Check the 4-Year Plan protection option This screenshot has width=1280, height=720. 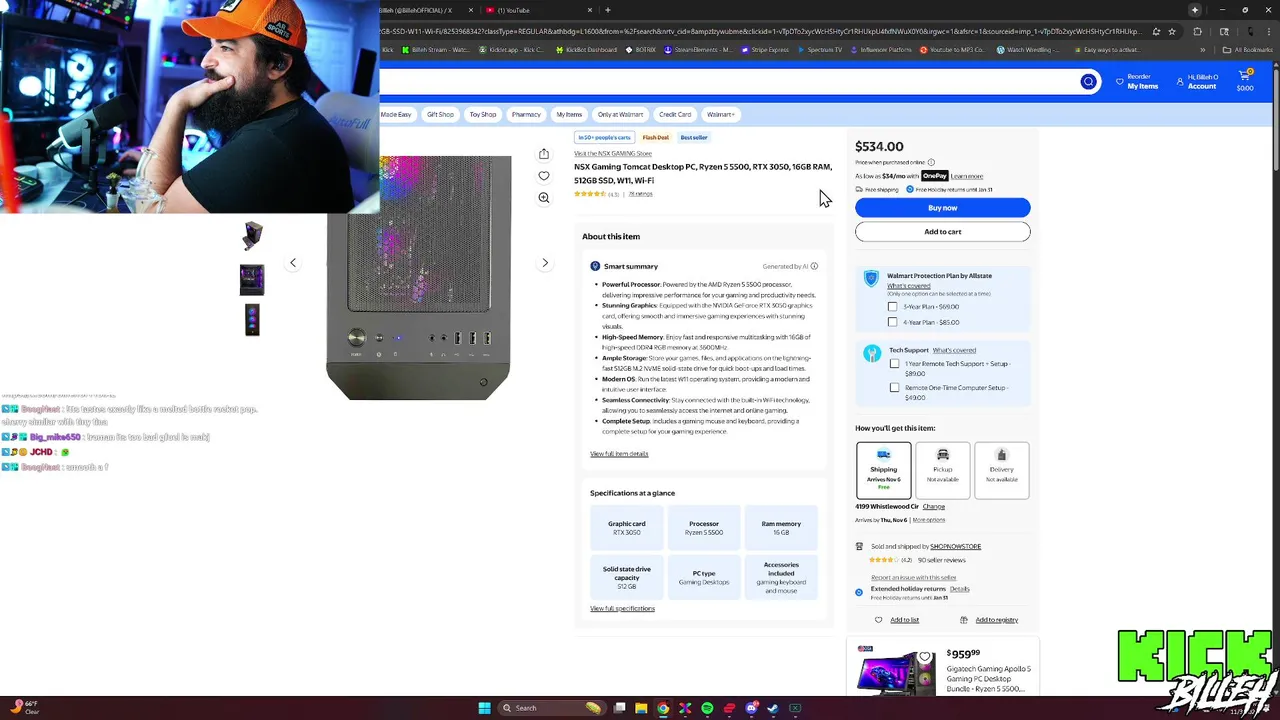pyautogui.click(x=893, y=322)
